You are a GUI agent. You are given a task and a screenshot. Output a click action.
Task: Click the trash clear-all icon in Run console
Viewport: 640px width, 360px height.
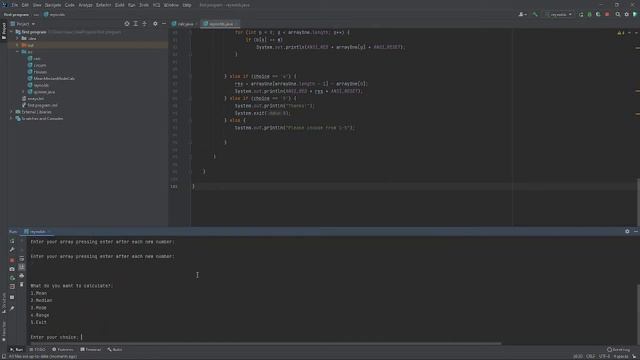coord(22,284)
